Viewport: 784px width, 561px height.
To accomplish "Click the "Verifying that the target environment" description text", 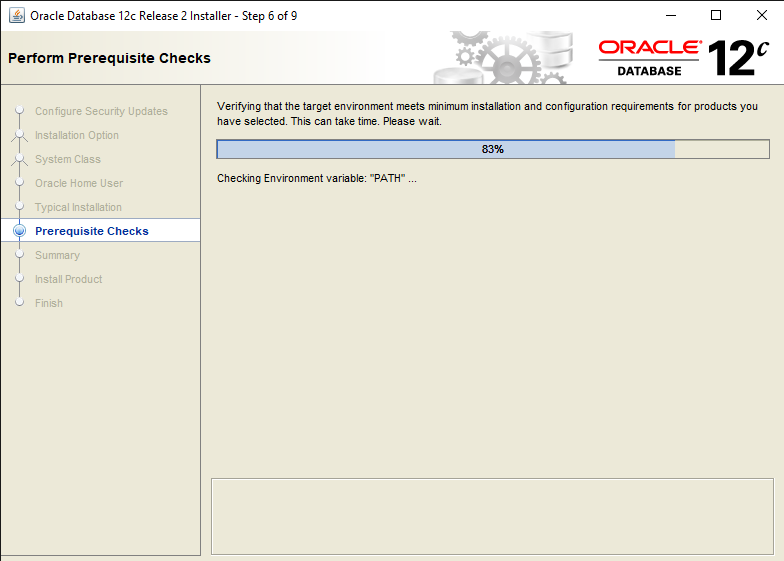I will (x=487, y=114).
